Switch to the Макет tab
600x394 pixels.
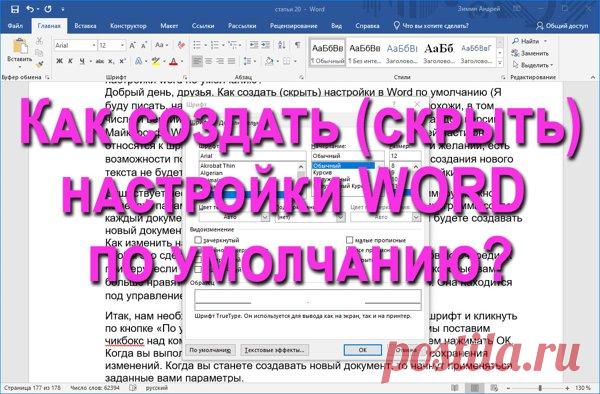[x=169, y=26]
